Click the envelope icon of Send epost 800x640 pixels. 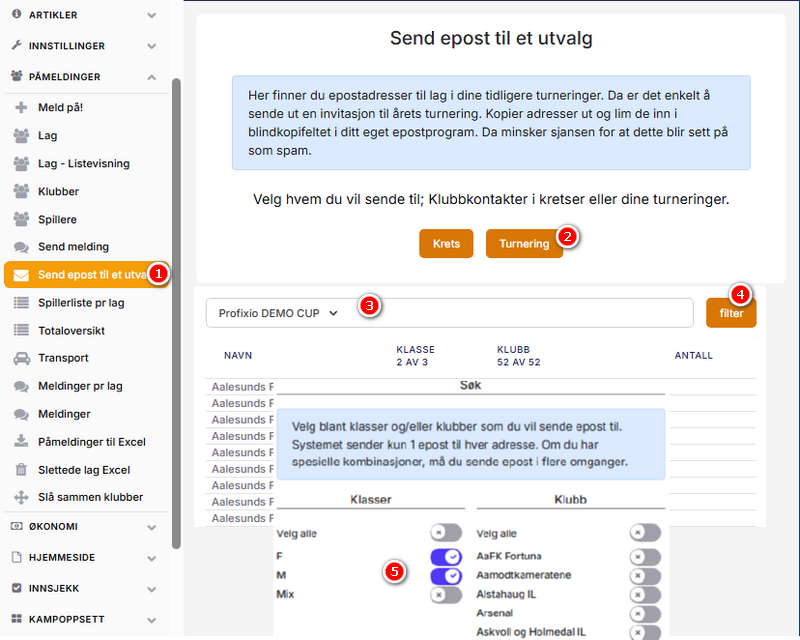21,275
